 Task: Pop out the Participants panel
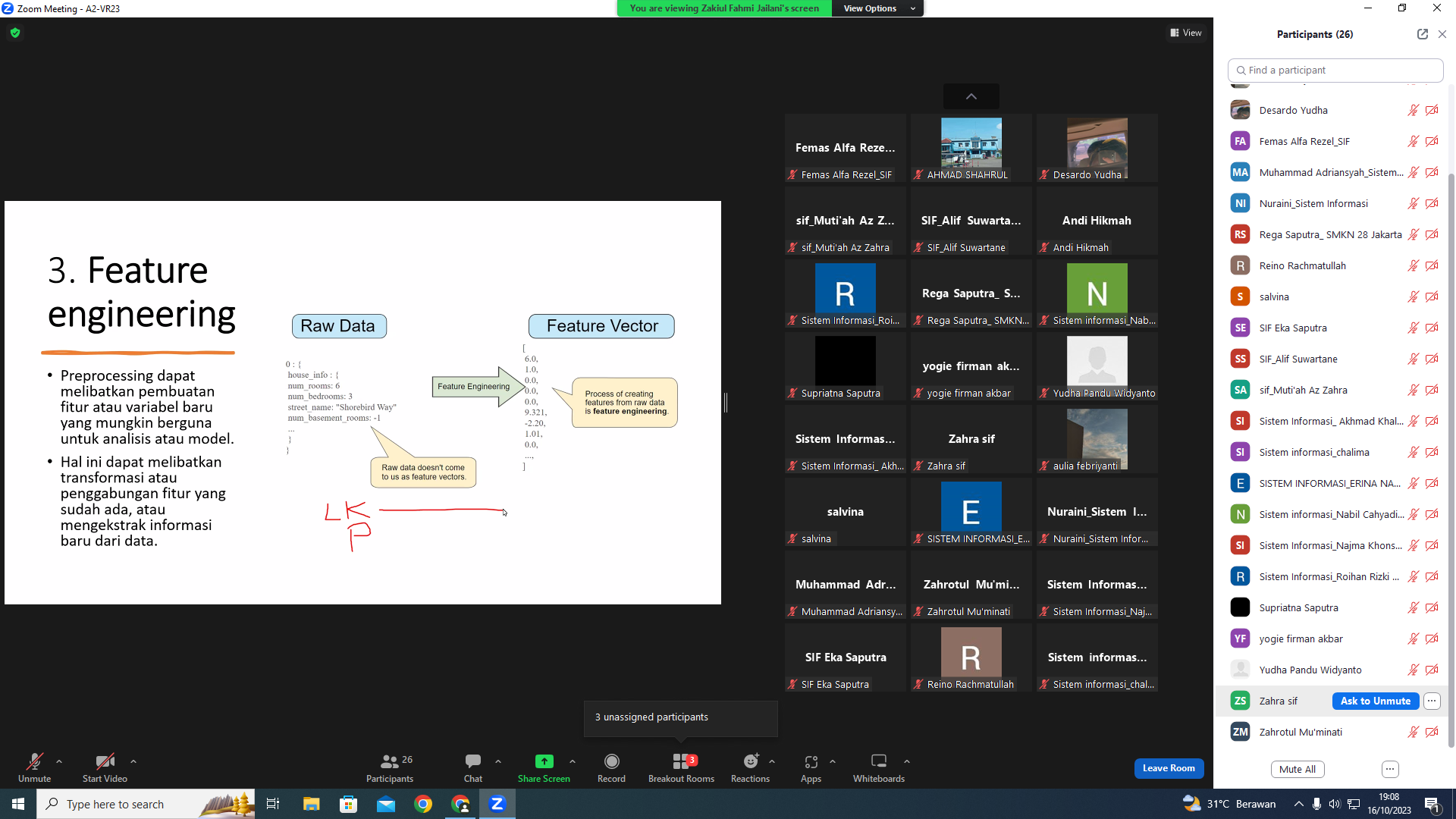click(x=1423, y=34)
